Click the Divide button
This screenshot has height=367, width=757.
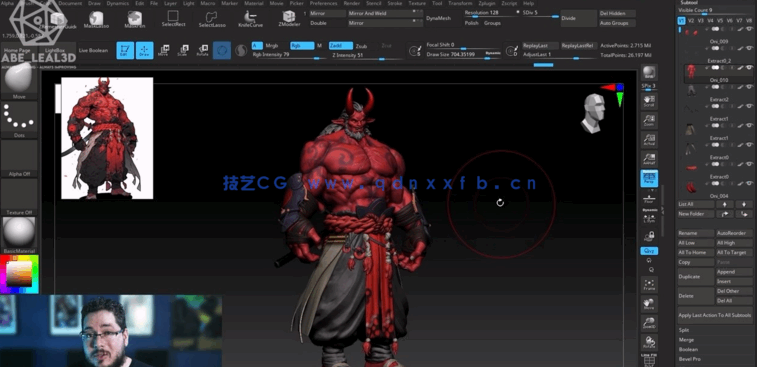tap(578, 18)
